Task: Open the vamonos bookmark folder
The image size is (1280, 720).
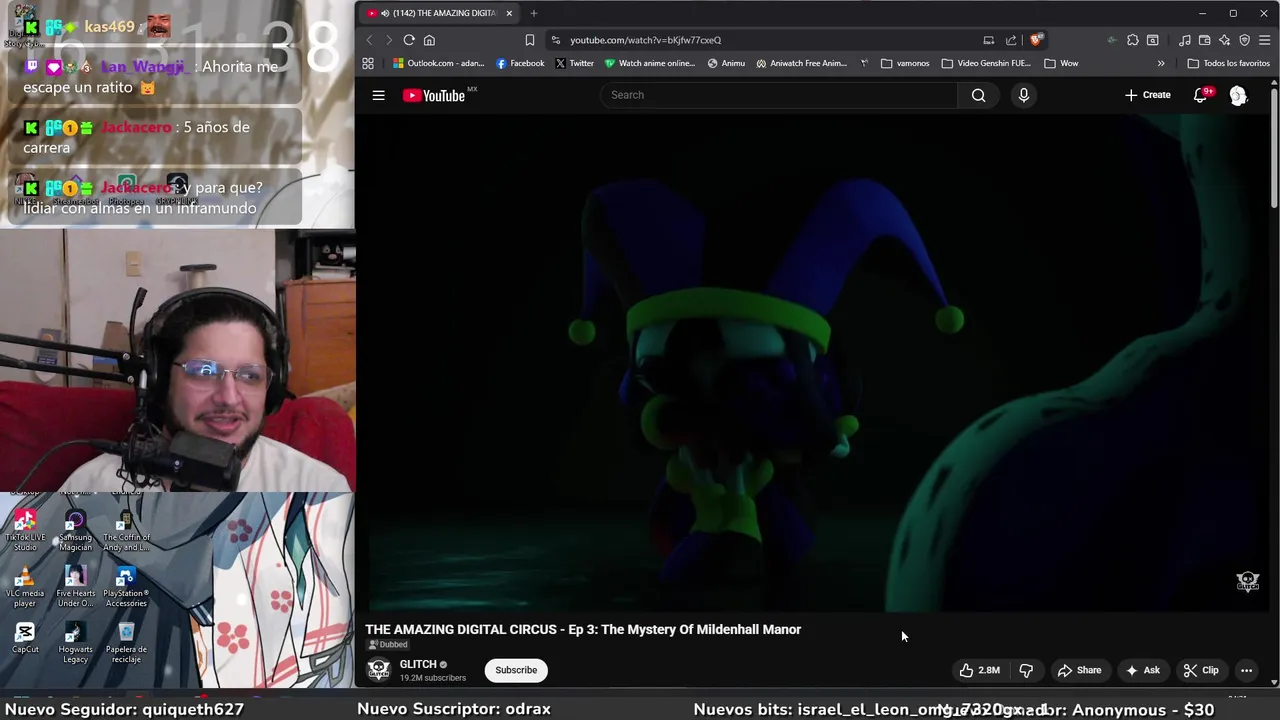Action: tap(905, 63)
